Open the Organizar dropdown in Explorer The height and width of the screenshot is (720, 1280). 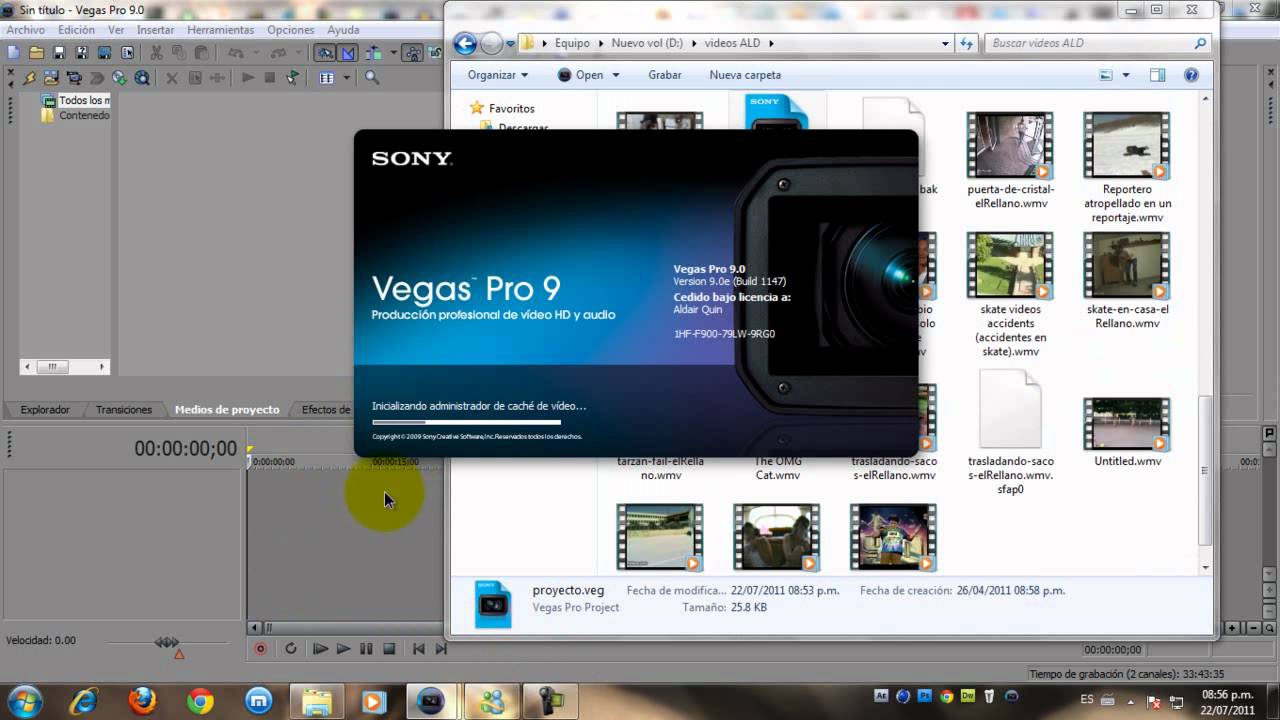tap(498, 75)
